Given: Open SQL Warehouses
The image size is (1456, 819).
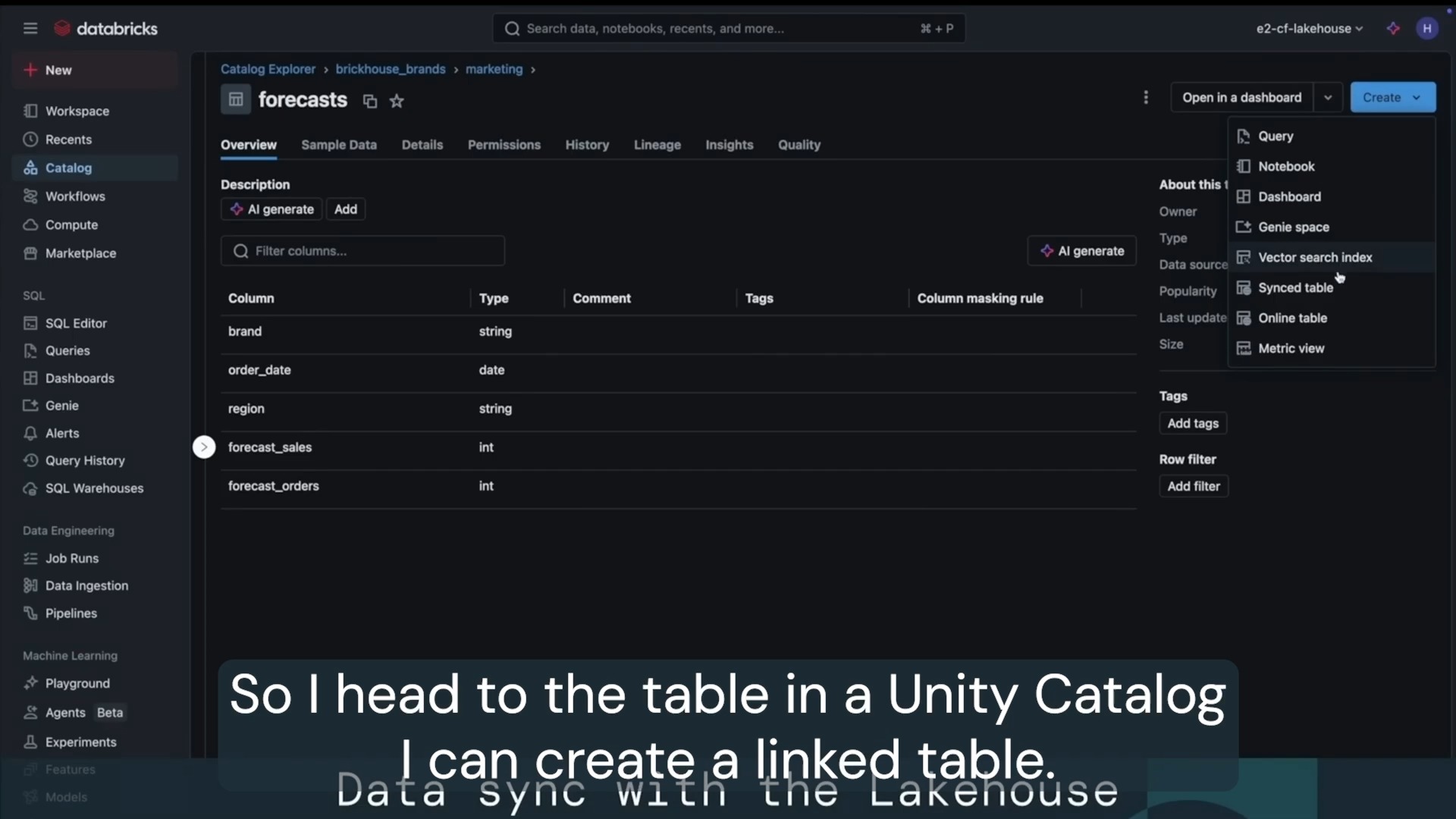Looking at the screenshot, I should pyautogui.click(x=95, y=488).
